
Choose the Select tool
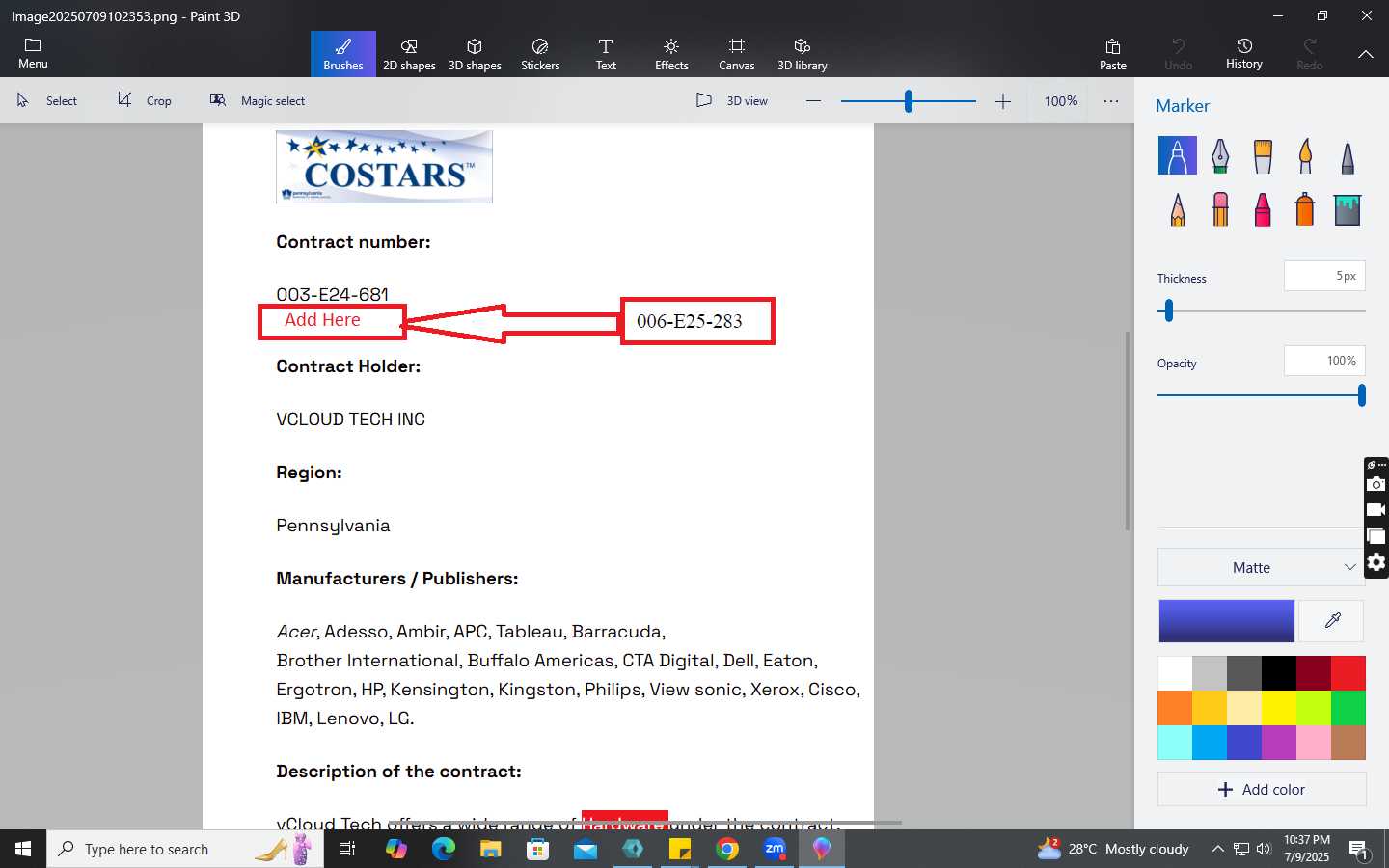[x=47, y=100]
